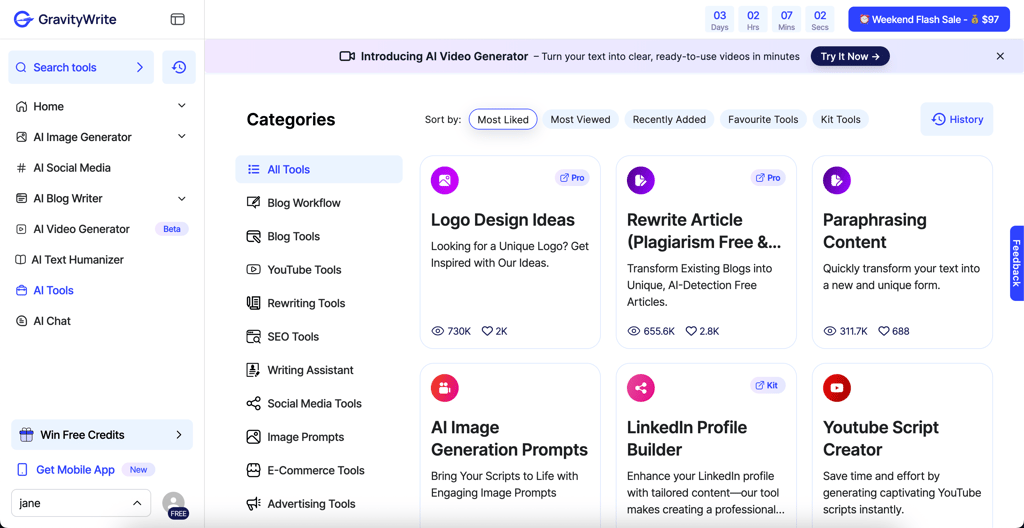Click the AI Tools briefcase icon

(x=22, y=291)
